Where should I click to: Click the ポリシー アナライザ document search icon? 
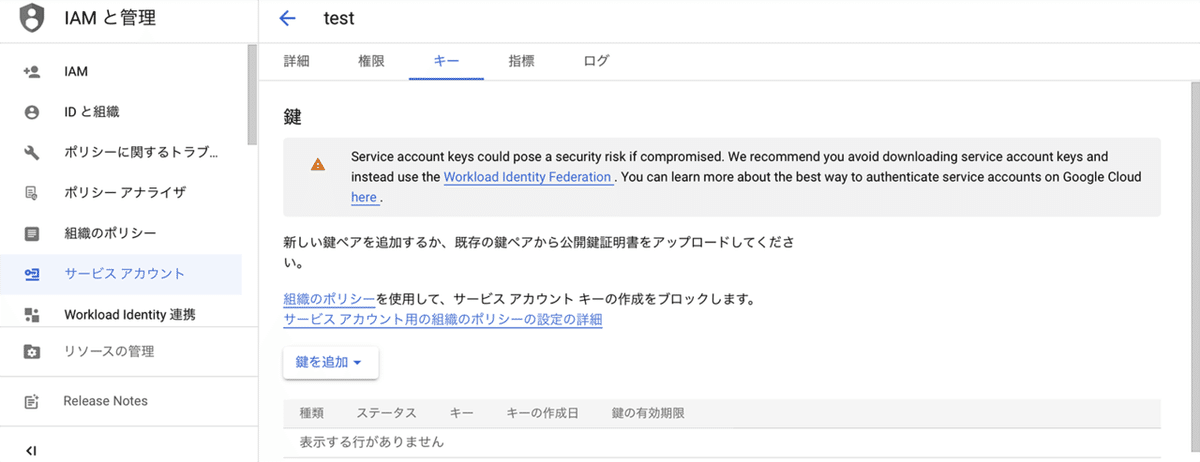(x=32, y=192)
